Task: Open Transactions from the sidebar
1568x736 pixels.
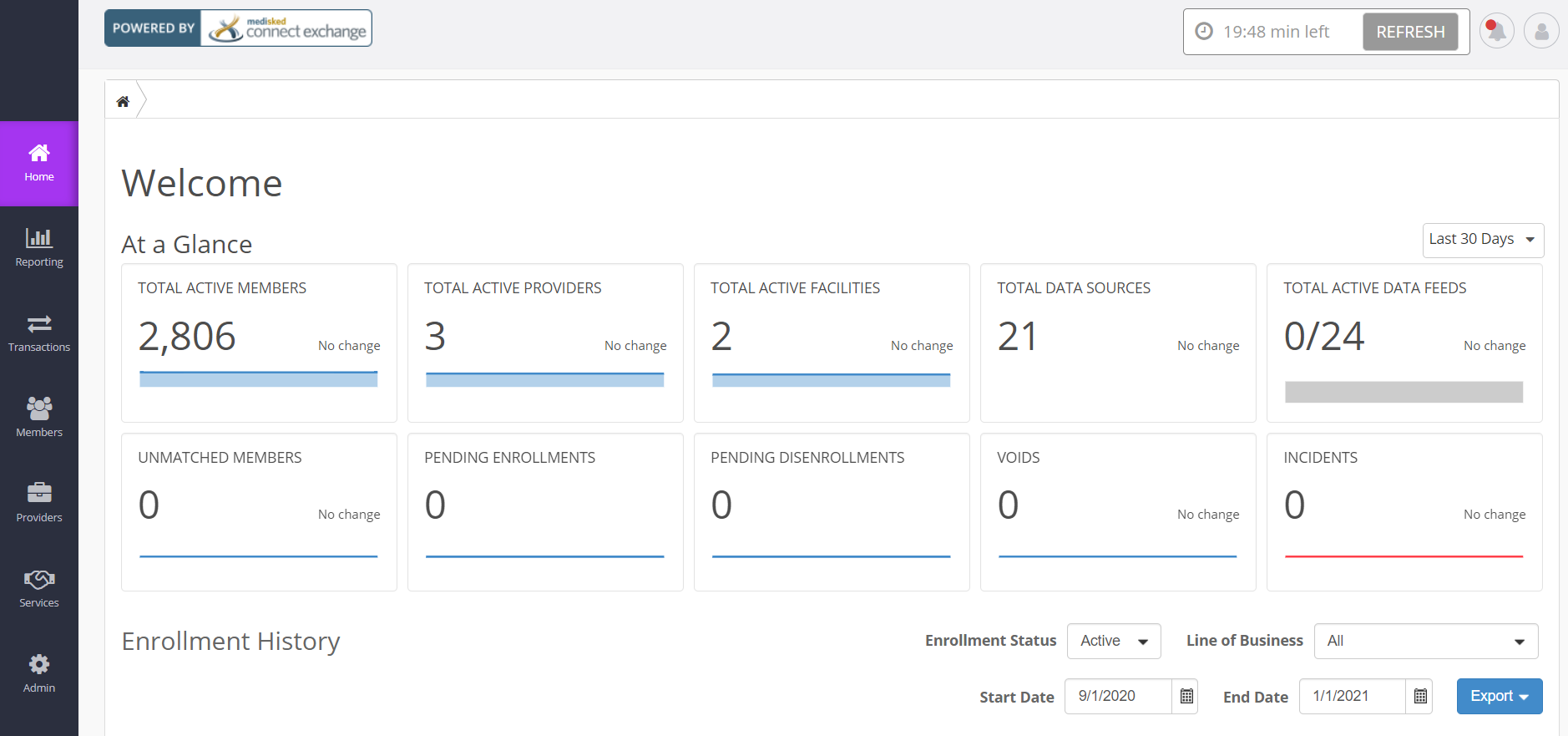Action: pyautogui.click(x=39, y=333)
